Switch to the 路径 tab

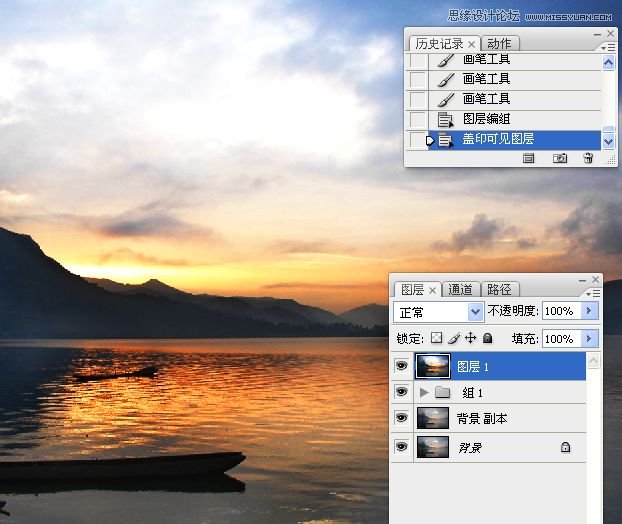pos(499,290)
